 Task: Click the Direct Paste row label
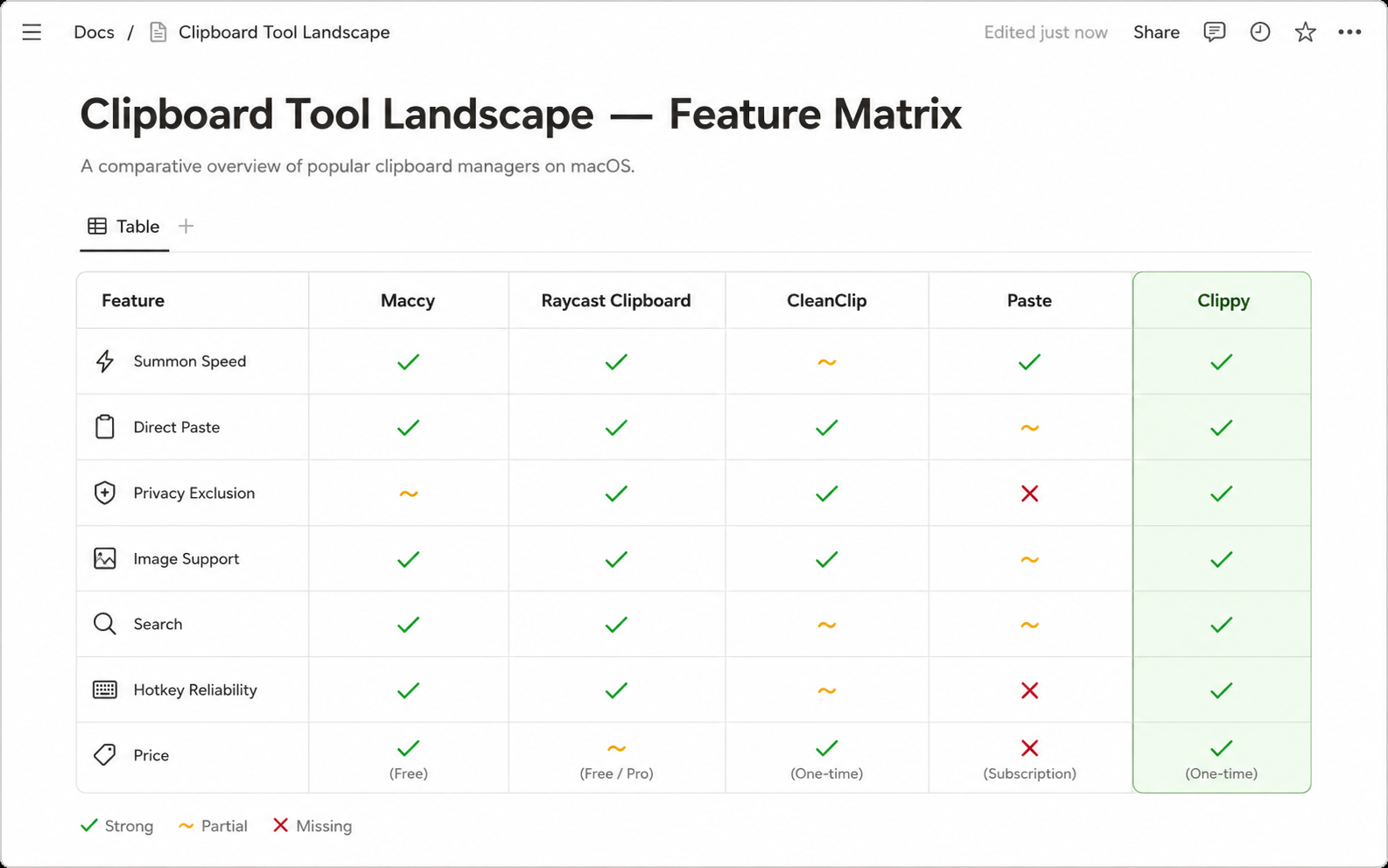pos(177,427)
